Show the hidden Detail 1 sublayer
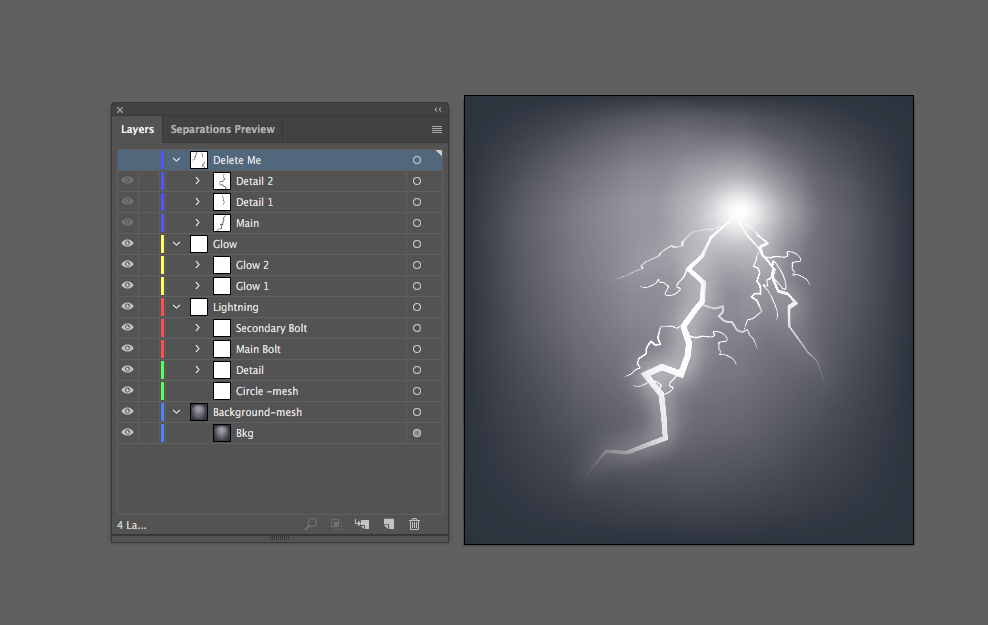Image resolution: width=988 pixels, height=625 pixels. click(127, 202)
